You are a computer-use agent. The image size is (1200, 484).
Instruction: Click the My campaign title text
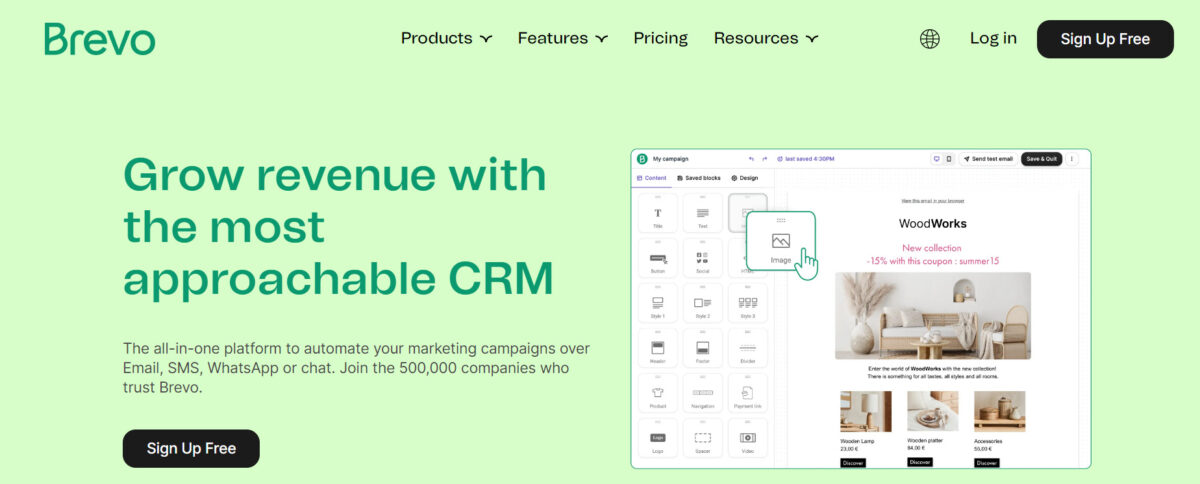click(x=671, y=159)
